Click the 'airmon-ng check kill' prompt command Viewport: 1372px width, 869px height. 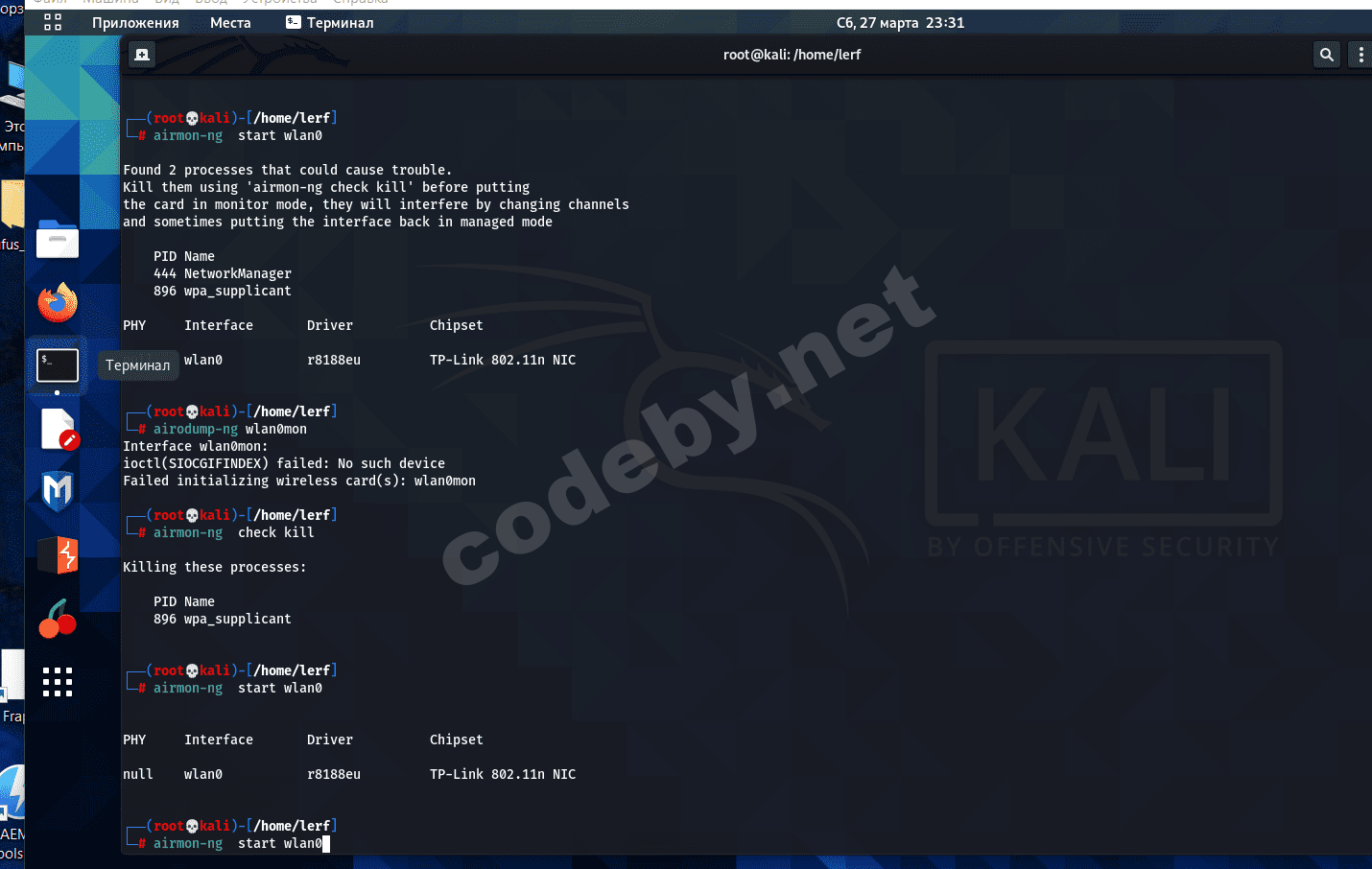234,532
